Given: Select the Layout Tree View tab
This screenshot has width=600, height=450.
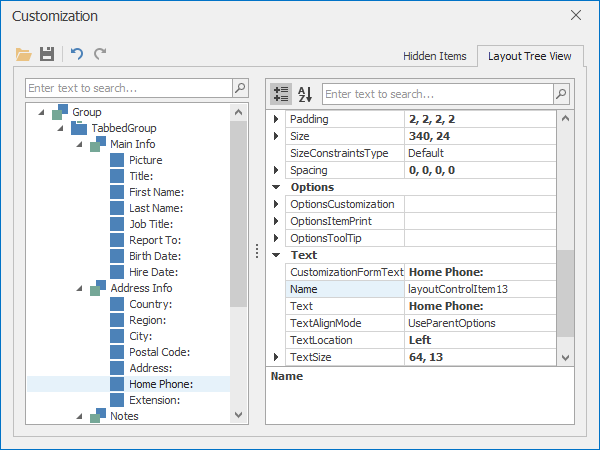Looking at the screenshot, I should [529, 56].
